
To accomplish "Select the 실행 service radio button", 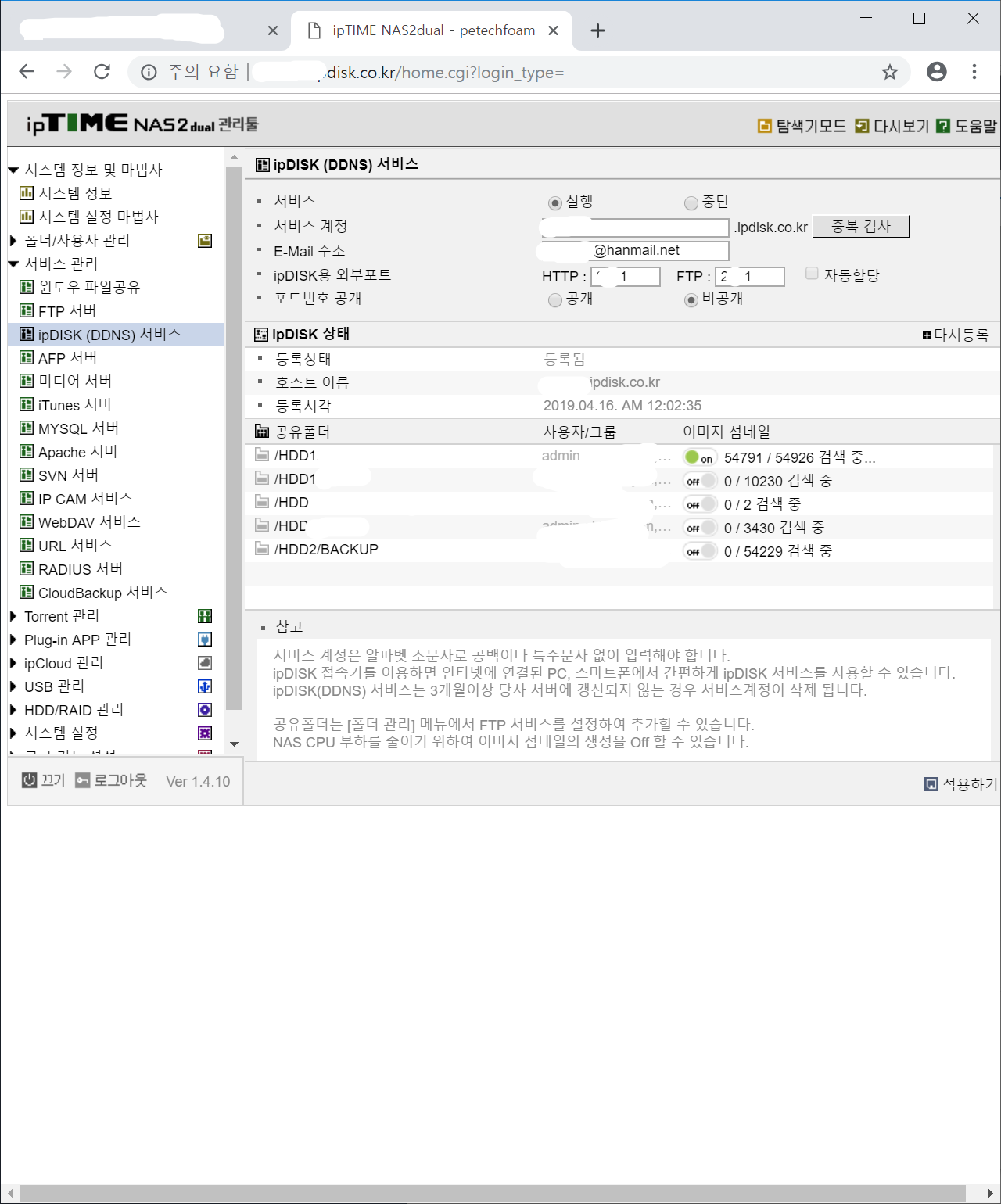I will (x=555, y=203).
